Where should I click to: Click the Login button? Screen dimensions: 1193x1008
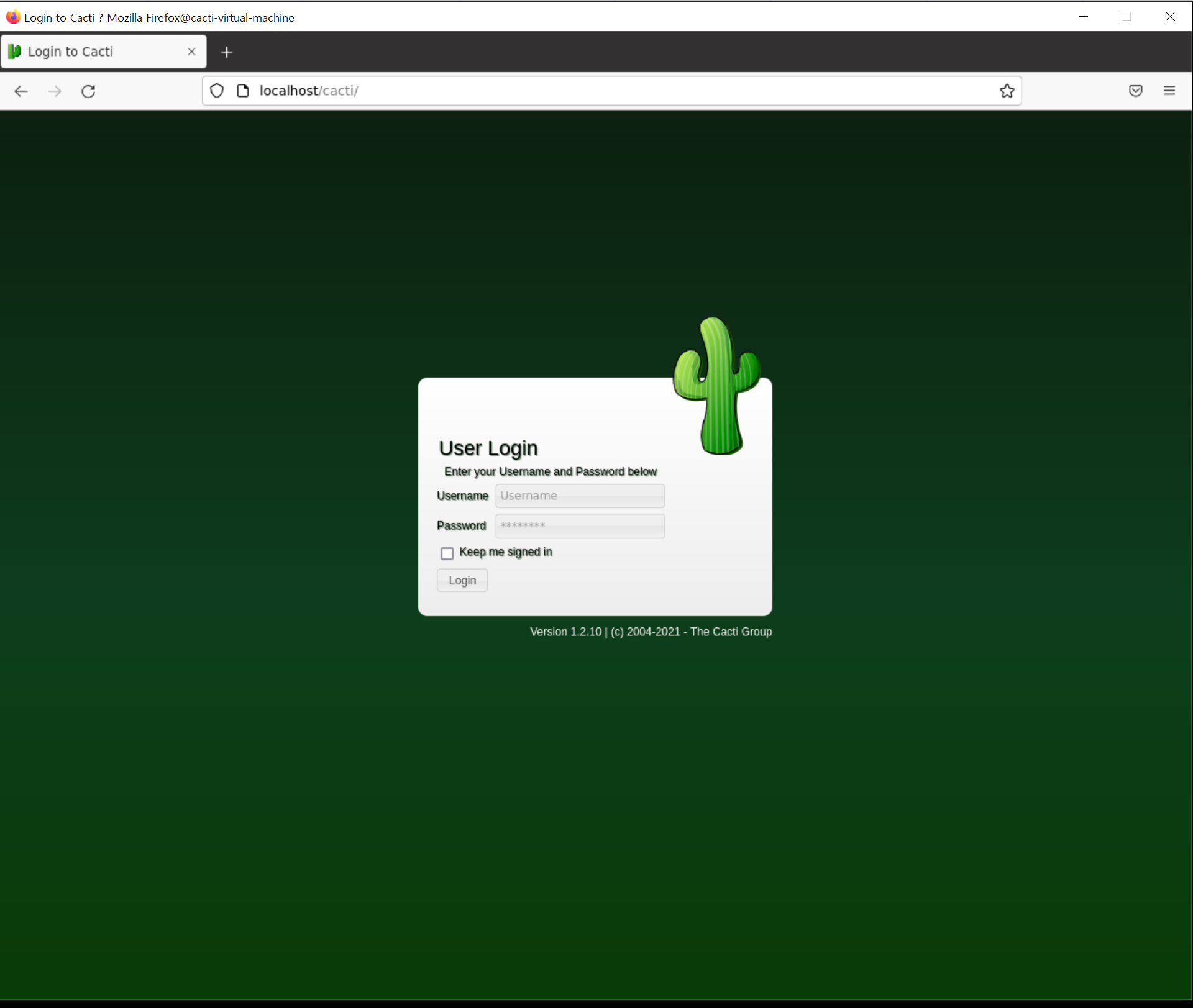[462, 580]
